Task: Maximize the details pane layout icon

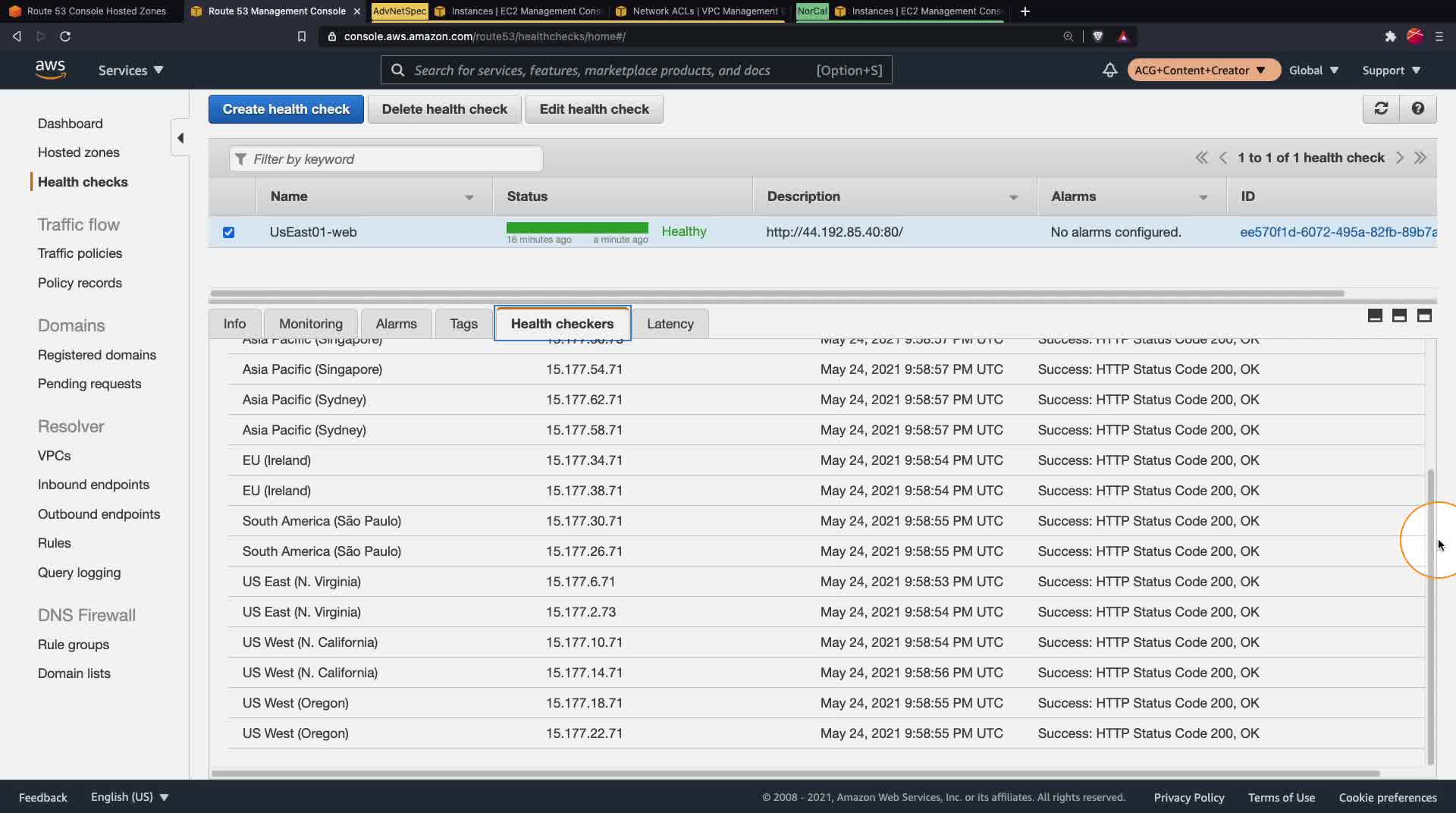Action: [1424, 315]
